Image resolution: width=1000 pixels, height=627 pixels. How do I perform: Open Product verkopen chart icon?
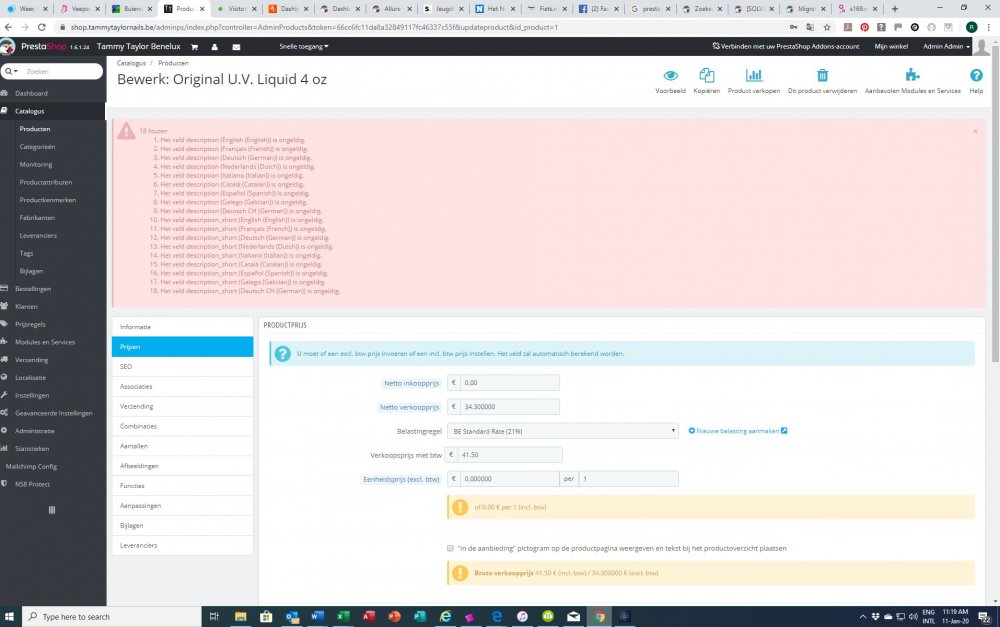(x=754, y=75)
